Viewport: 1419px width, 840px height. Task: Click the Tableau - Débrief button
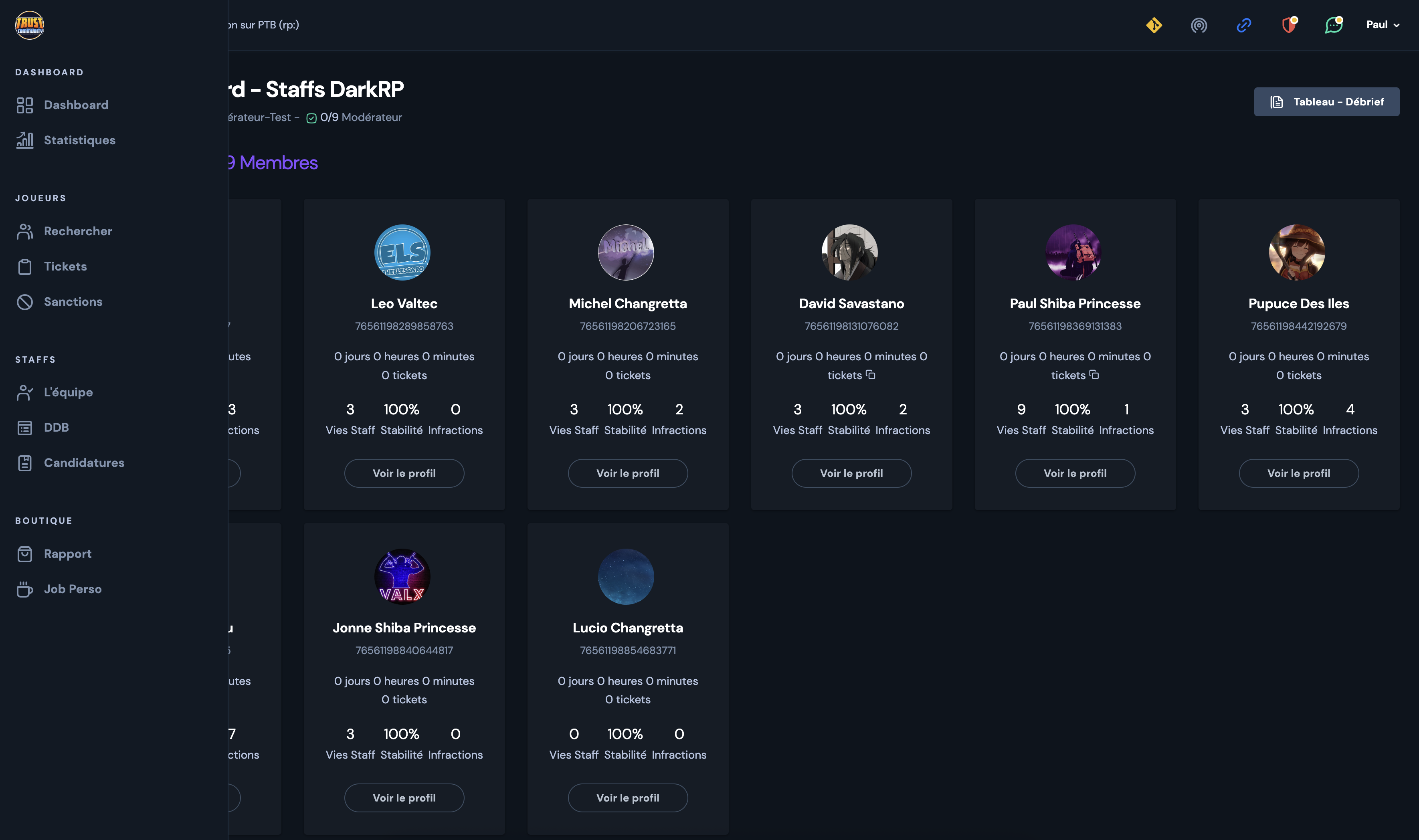coord(1326,102)
